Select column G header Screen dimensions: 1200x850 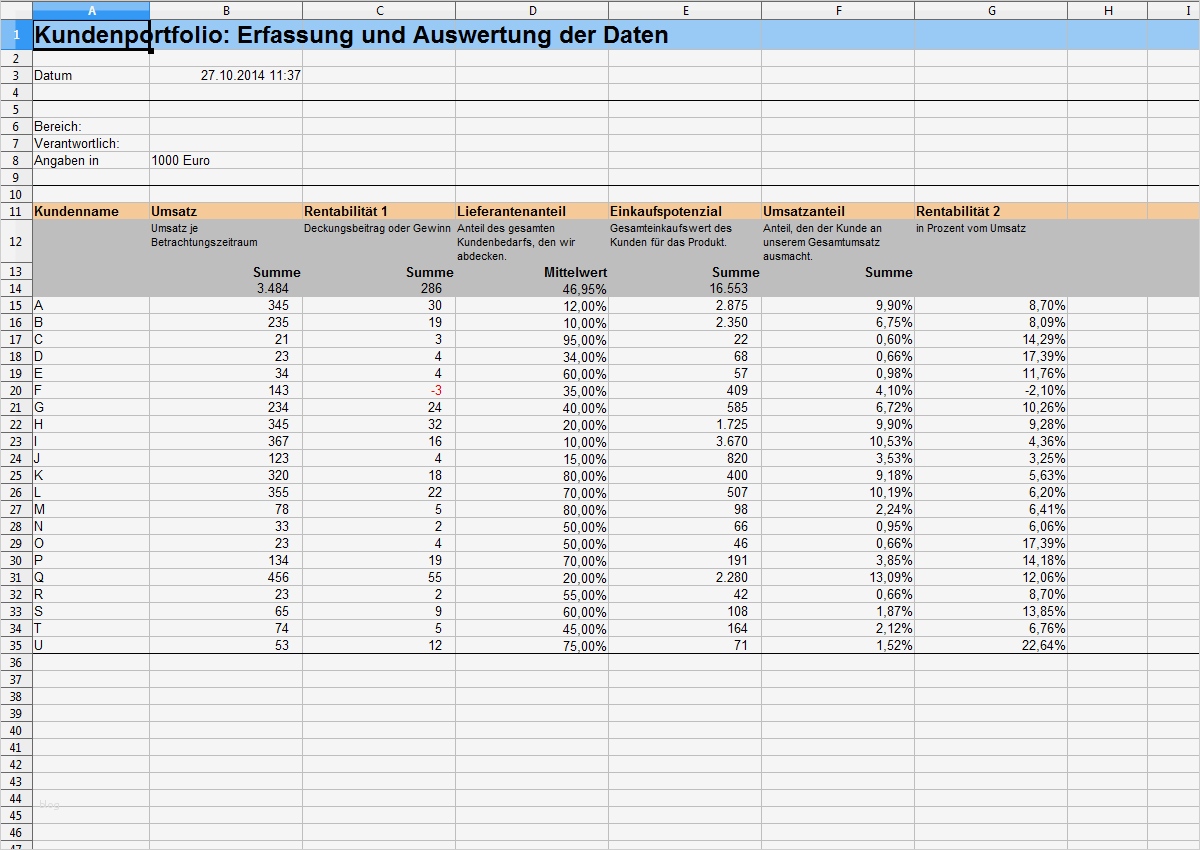tap(991, 10)
